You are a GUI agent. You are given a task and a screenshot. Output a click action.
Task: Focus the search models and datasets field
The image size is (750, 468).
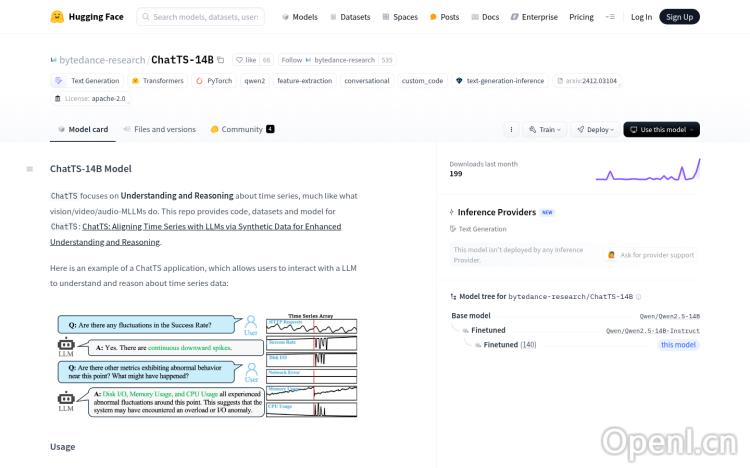200,17
